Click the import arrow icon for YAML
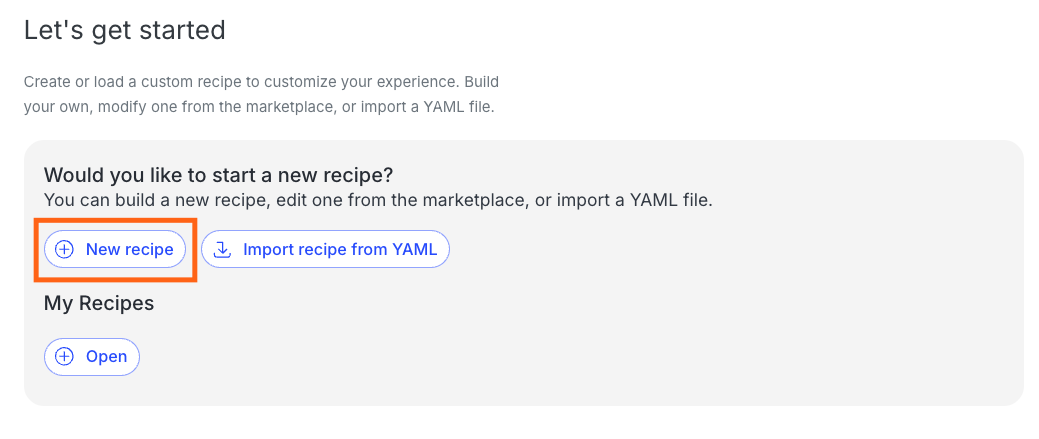 tap(222, 250)
